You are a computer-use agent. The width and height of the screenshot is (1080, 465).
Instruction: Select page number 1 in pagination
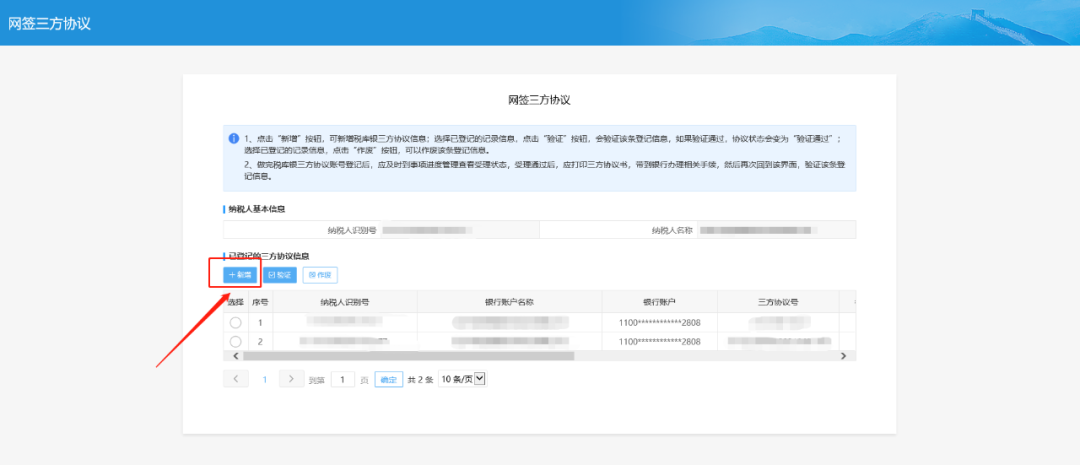(x=264, y=379)
